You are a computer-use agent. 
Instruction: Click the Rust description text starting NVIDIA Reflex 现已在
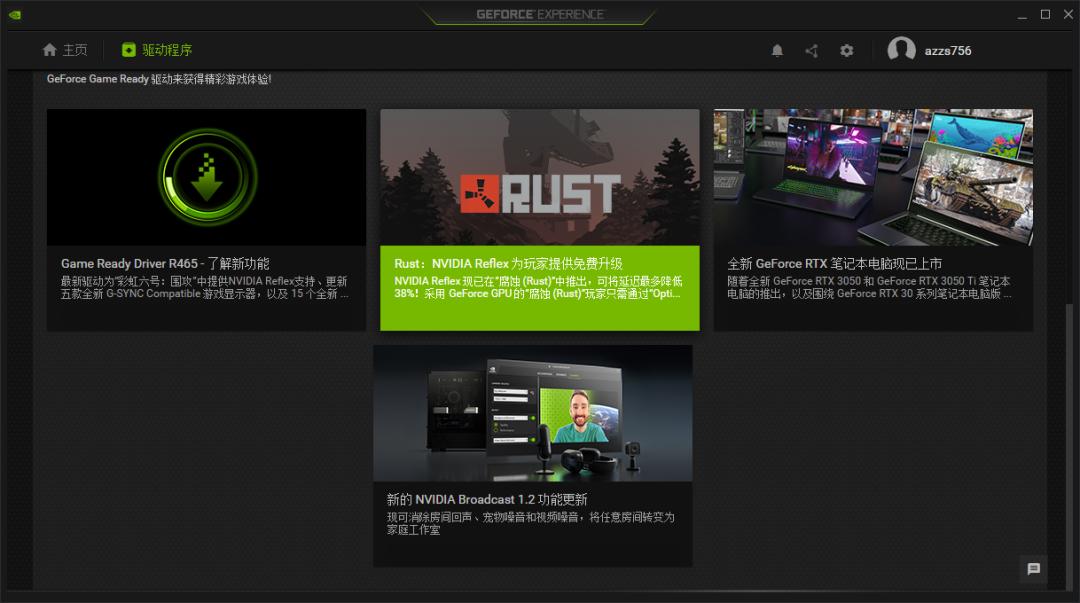538,287
